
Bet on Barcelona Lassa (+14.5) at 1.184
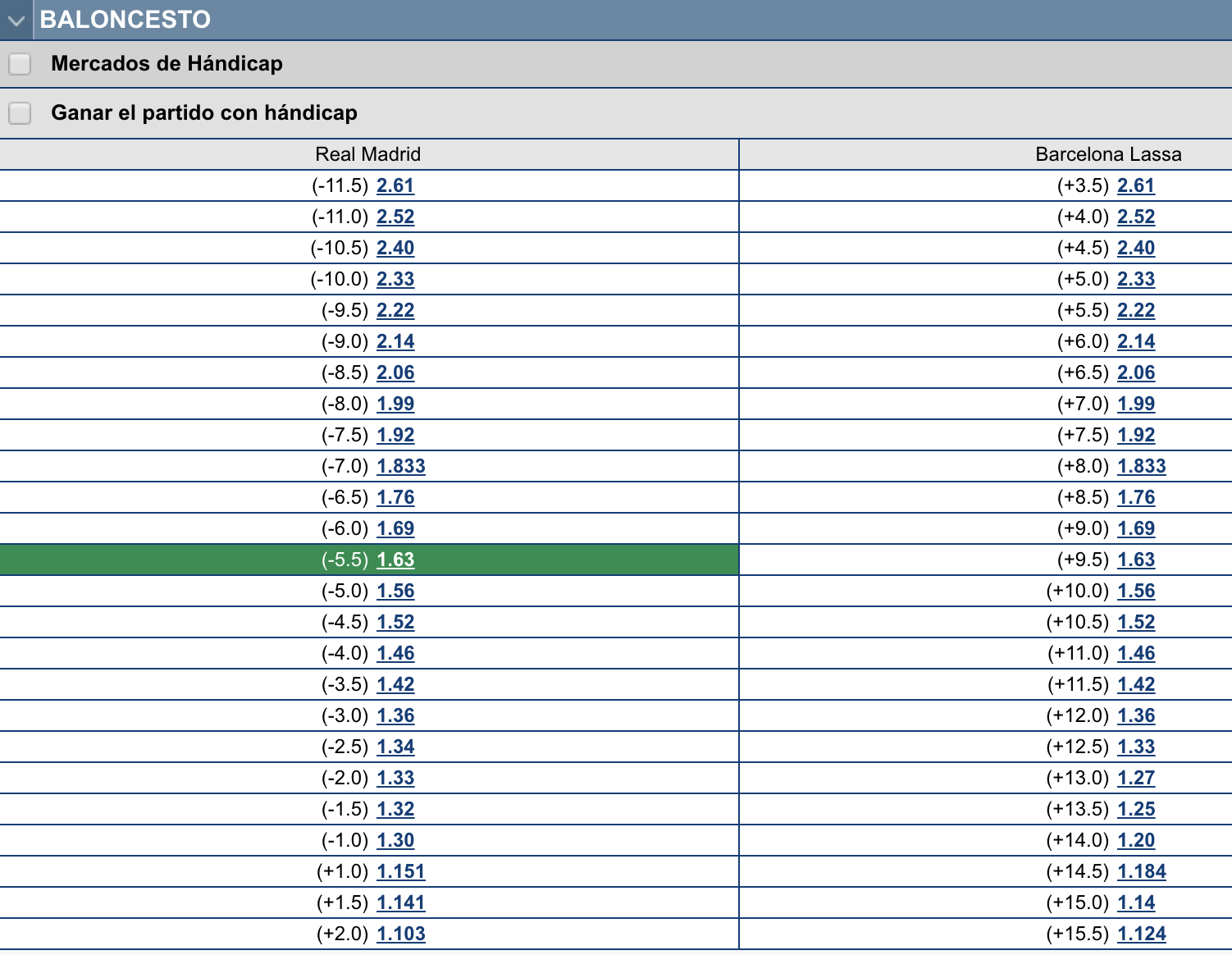click(x=1142, y=871)
